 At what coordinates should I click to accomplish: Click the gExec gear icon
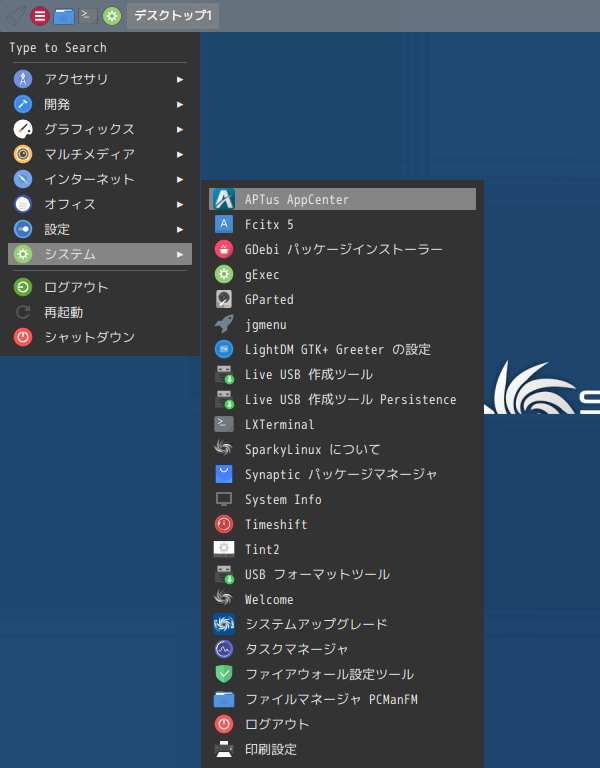224,274
